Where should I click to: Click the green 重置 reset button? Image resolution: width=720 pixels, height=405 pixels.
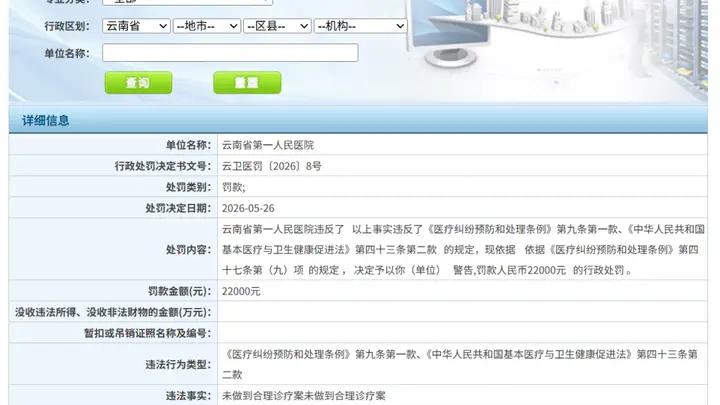click(x=247, y=83)
